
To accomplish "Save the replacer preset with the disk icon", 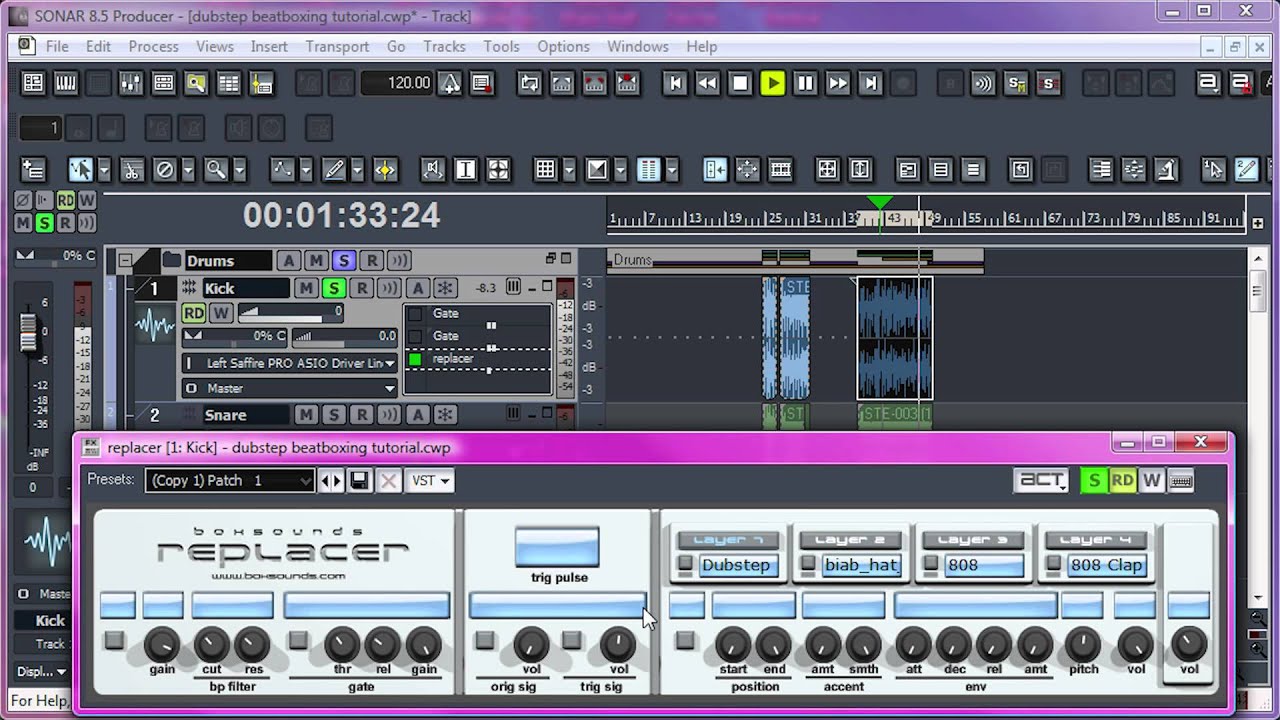I will point(359,481).
